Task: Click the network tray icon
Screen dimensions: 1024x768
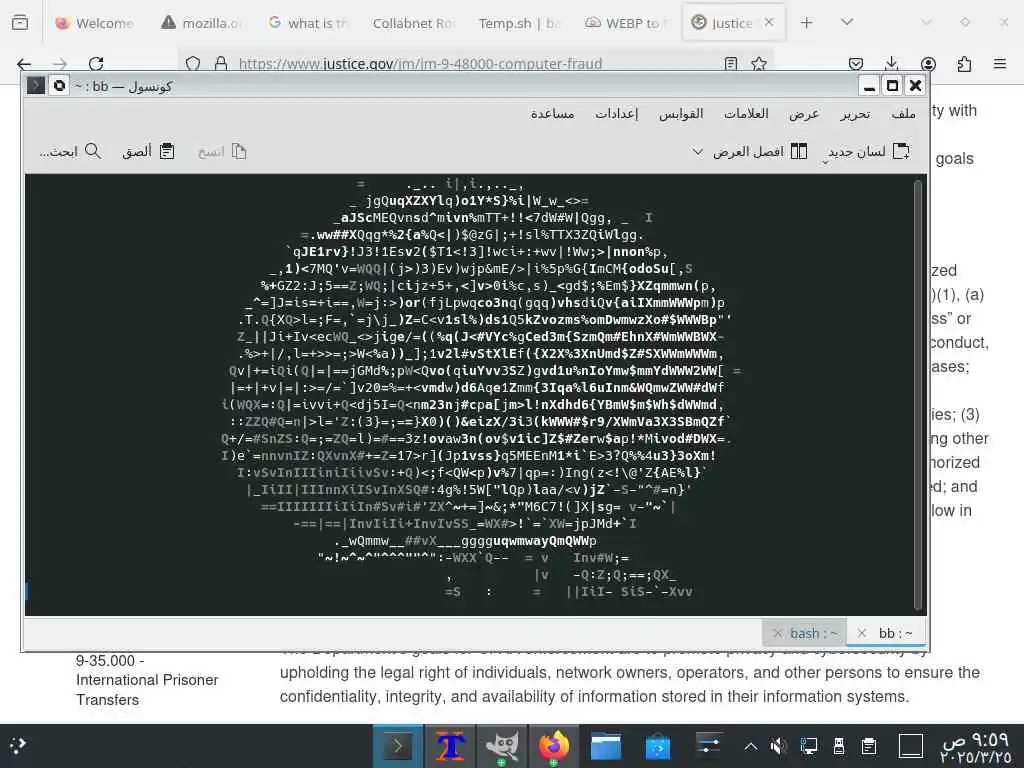Action: click(x=808, y=746)
